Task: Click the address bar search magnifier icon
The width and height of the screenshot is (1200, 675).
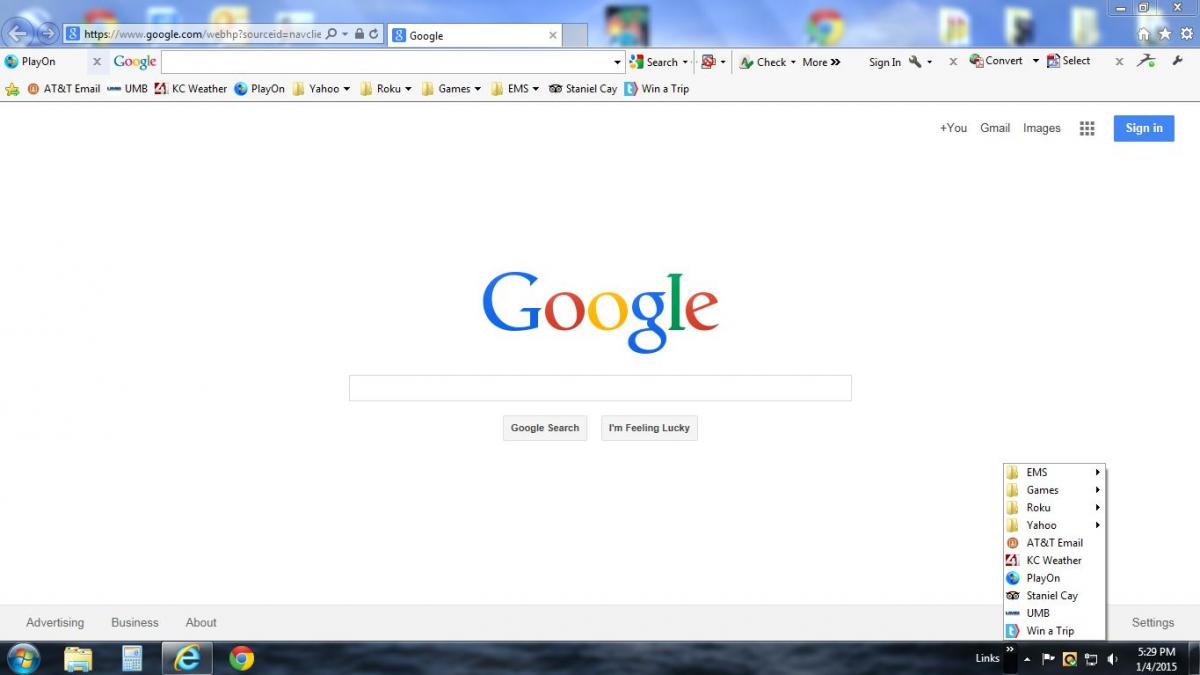Action: coord(331,34)
